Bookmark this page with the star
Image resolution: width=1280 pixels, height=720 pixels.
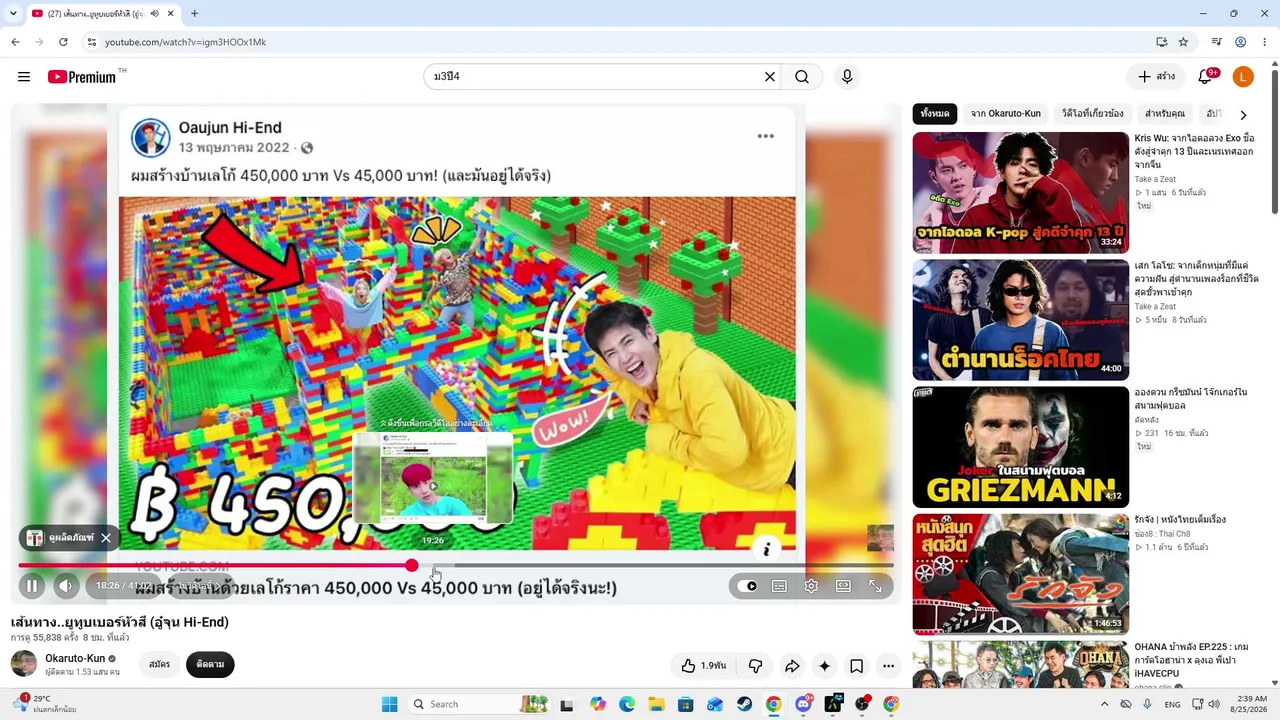click(x=1183, y=42)
